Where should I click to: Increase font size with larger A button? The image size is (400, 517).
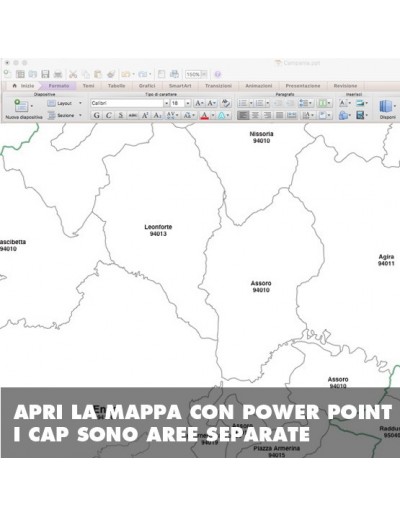(x=199, y=103)
